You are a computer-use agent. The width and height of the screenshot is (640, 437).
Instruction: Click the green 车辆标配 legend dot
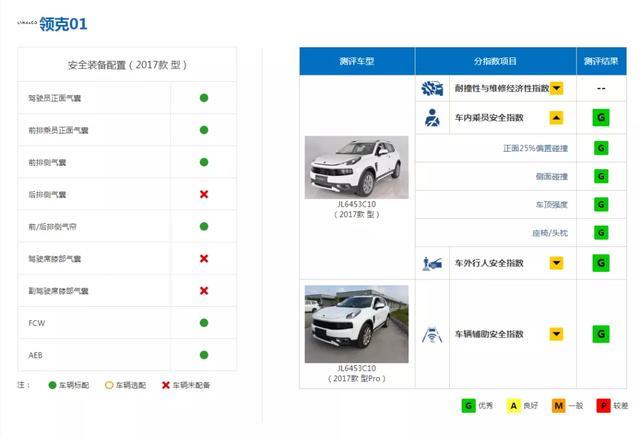52,385
